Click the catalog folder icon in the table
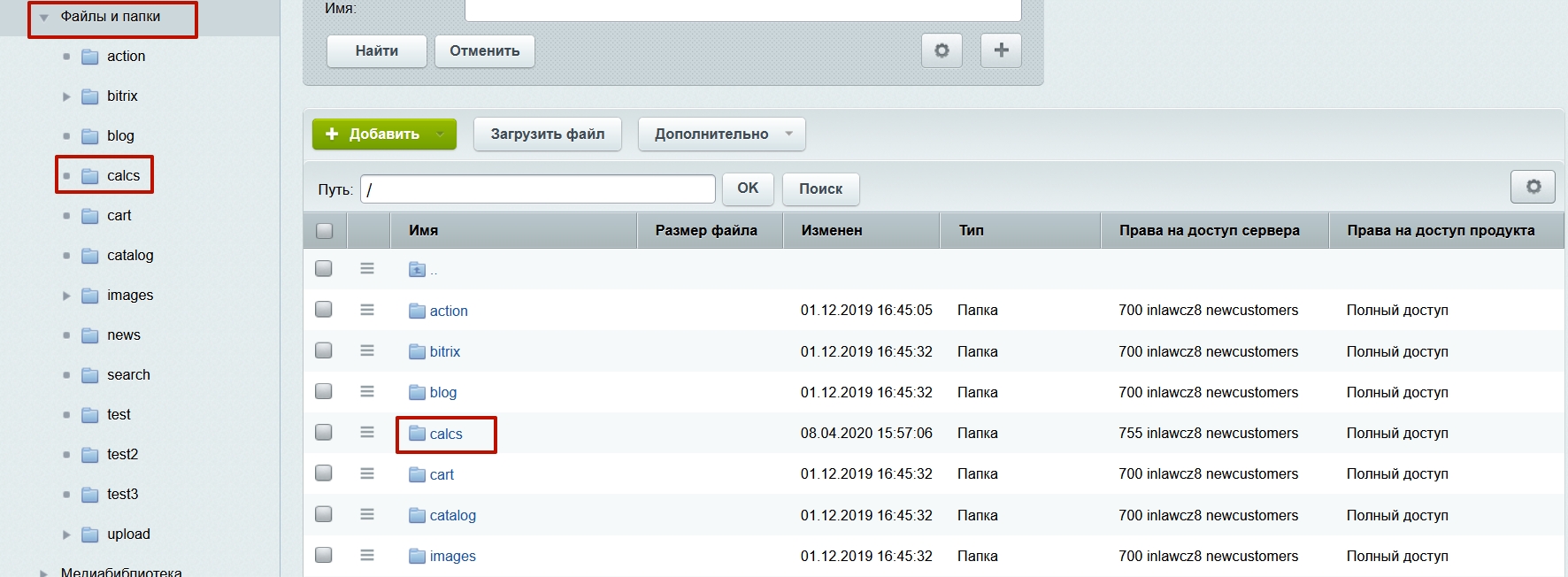Viewport: 1568px width, 577px height. (x=418, y=515)
